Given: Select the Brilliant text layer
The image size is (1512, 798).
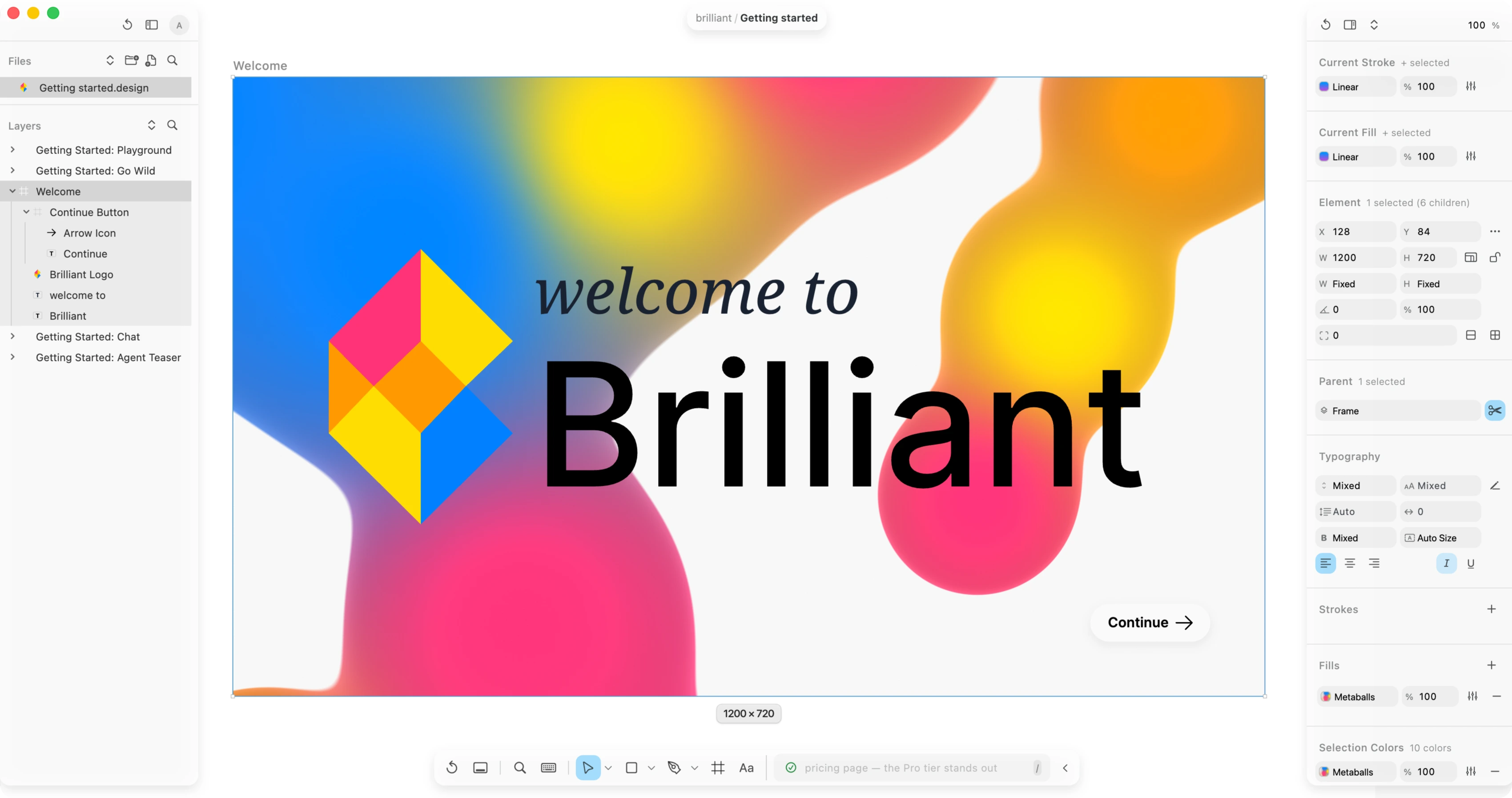Looking at the screenshot, I should [x=96, y=316].
